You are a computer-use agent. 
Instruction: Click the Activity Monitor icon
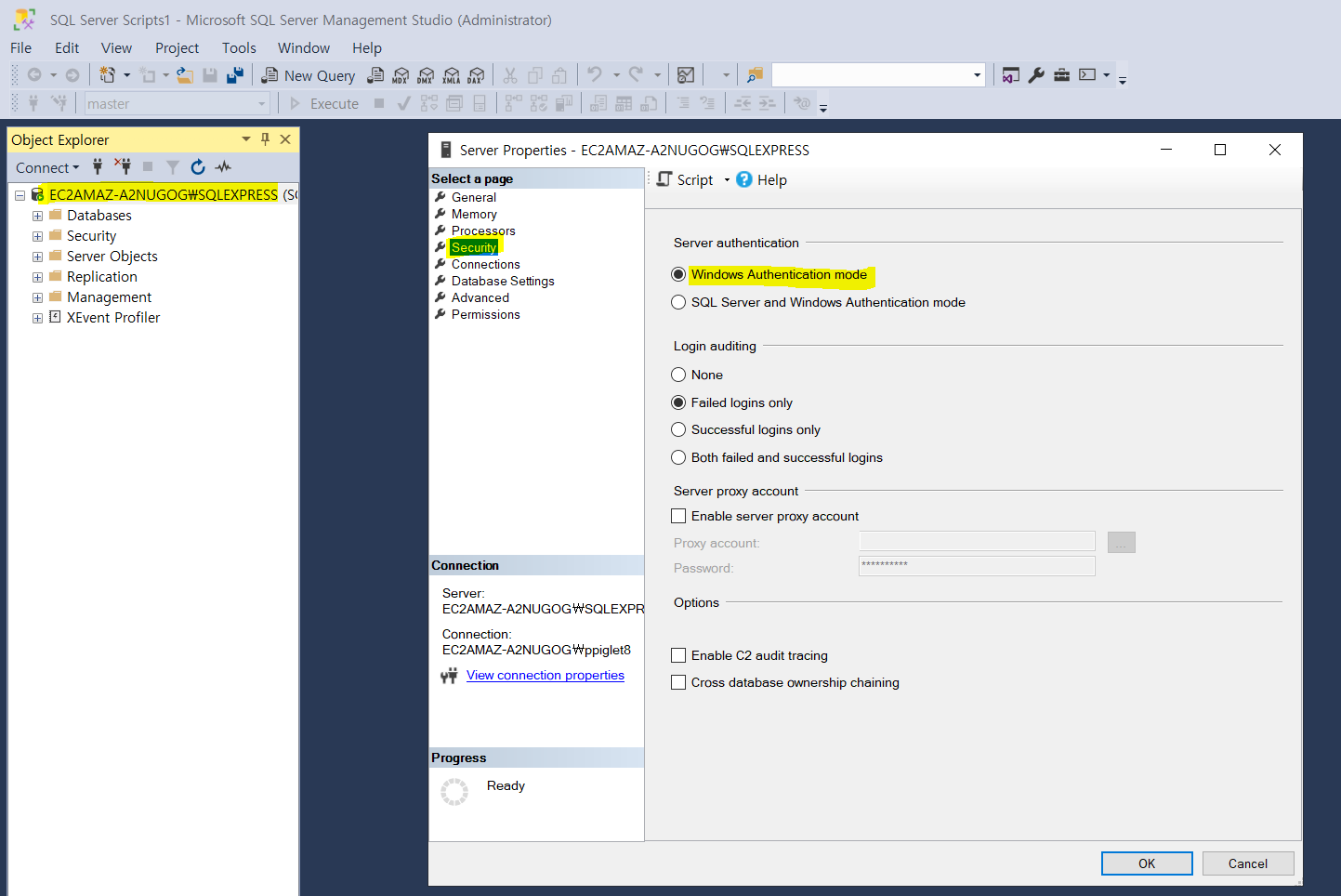pyautogui.click(x=686, y=75)
